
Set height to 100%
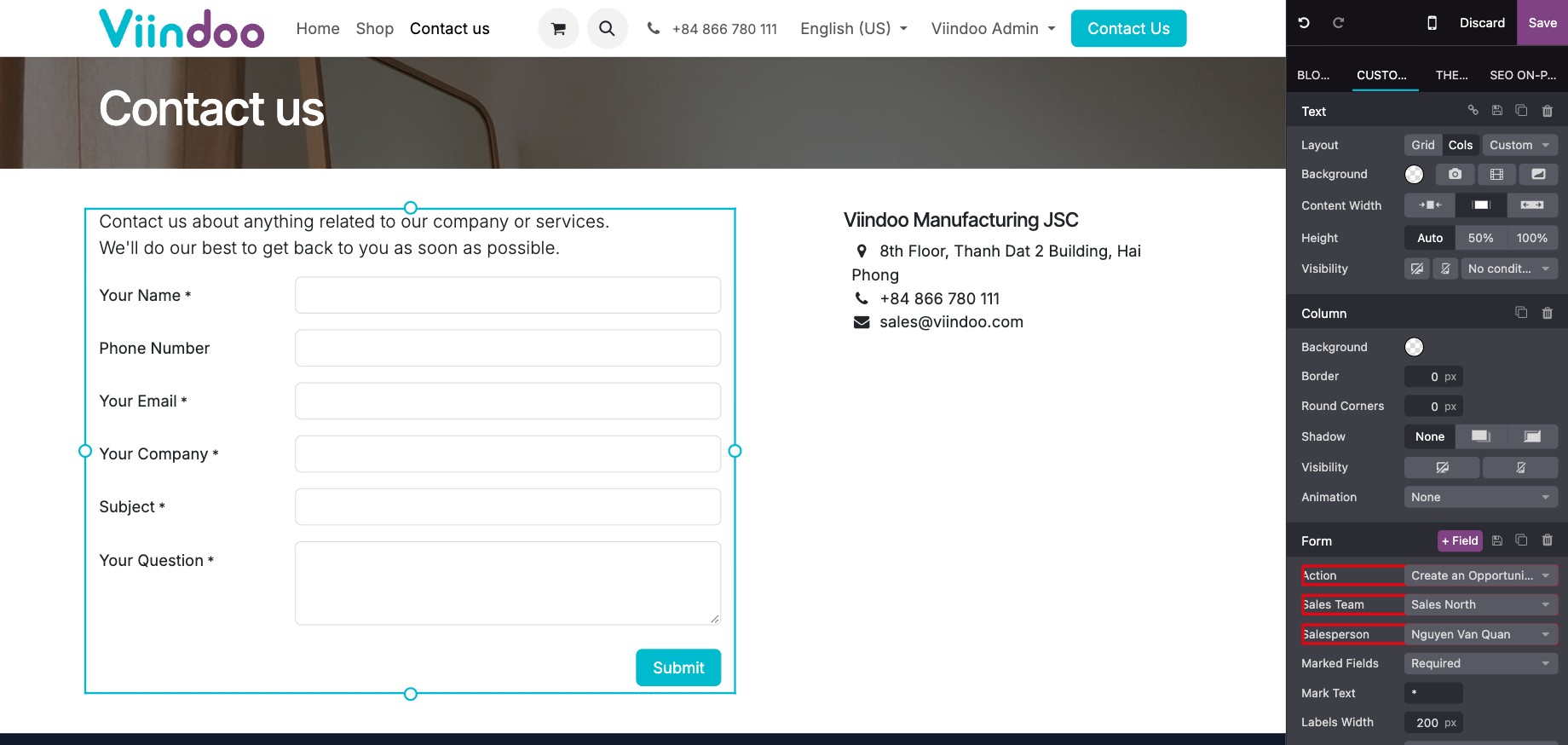click(1531, 238)
